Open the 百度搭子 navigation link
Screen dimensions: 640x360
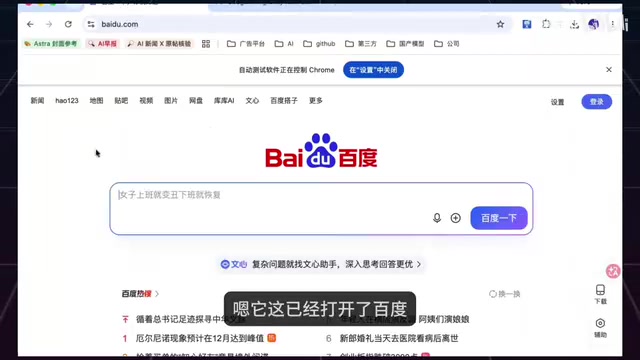[284, 101]
